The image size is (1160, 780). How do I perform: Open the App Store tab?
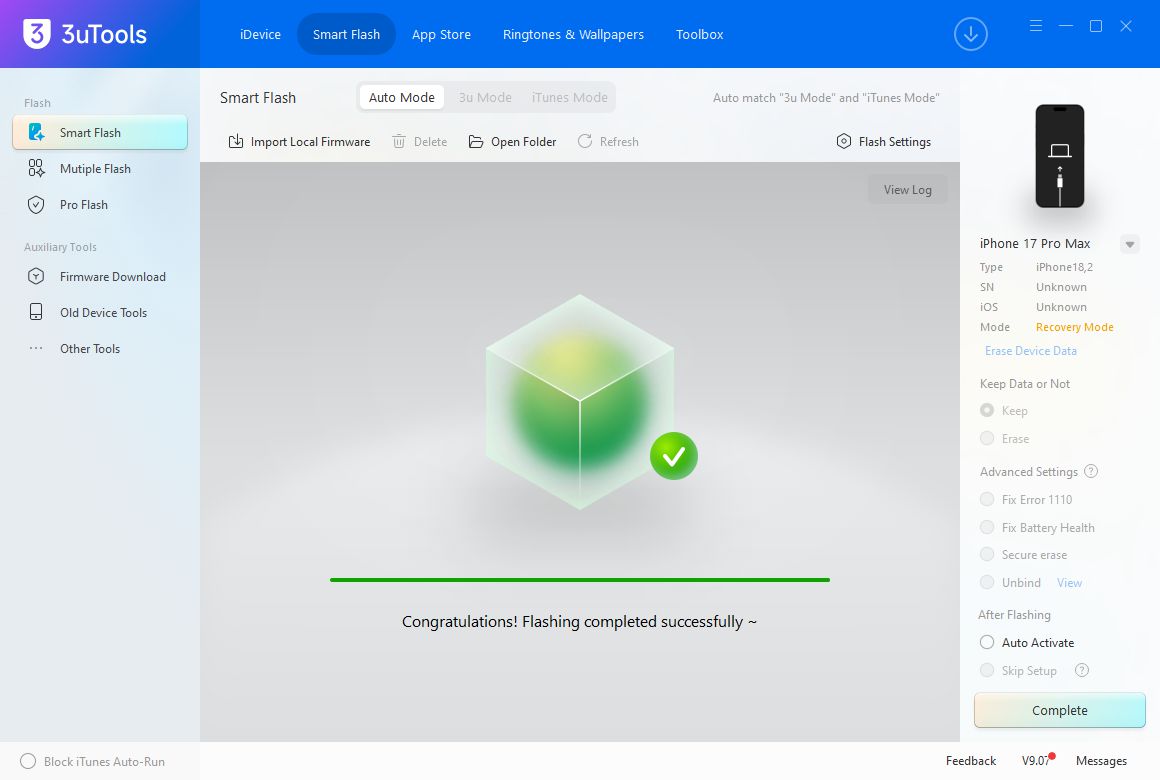tap(441, 34)
